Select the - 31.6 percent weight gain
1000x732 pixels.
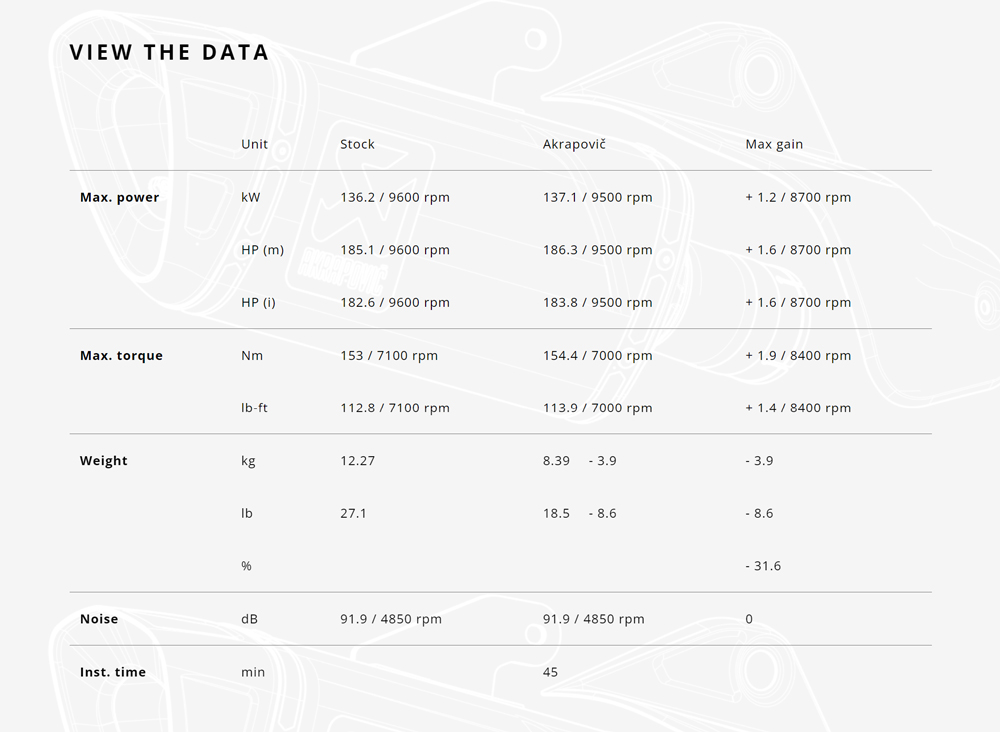pos(763,566)
